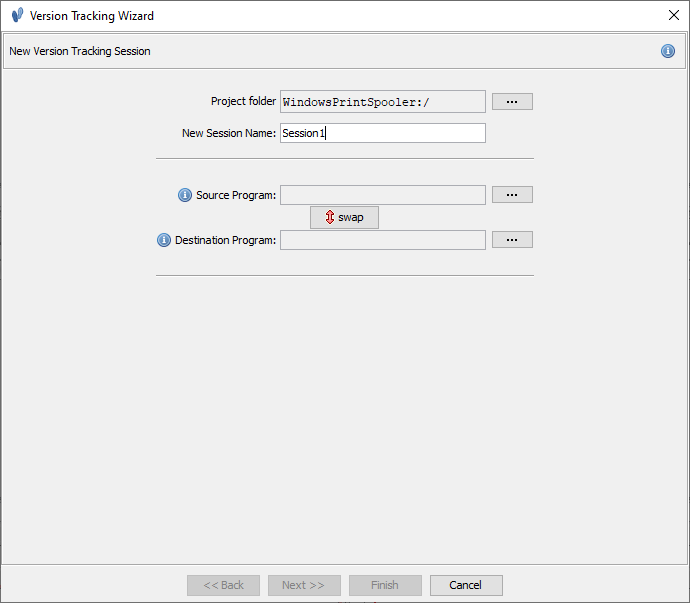
Task: Open help info for New Version Tracking Session
Action: coord(668,51)
